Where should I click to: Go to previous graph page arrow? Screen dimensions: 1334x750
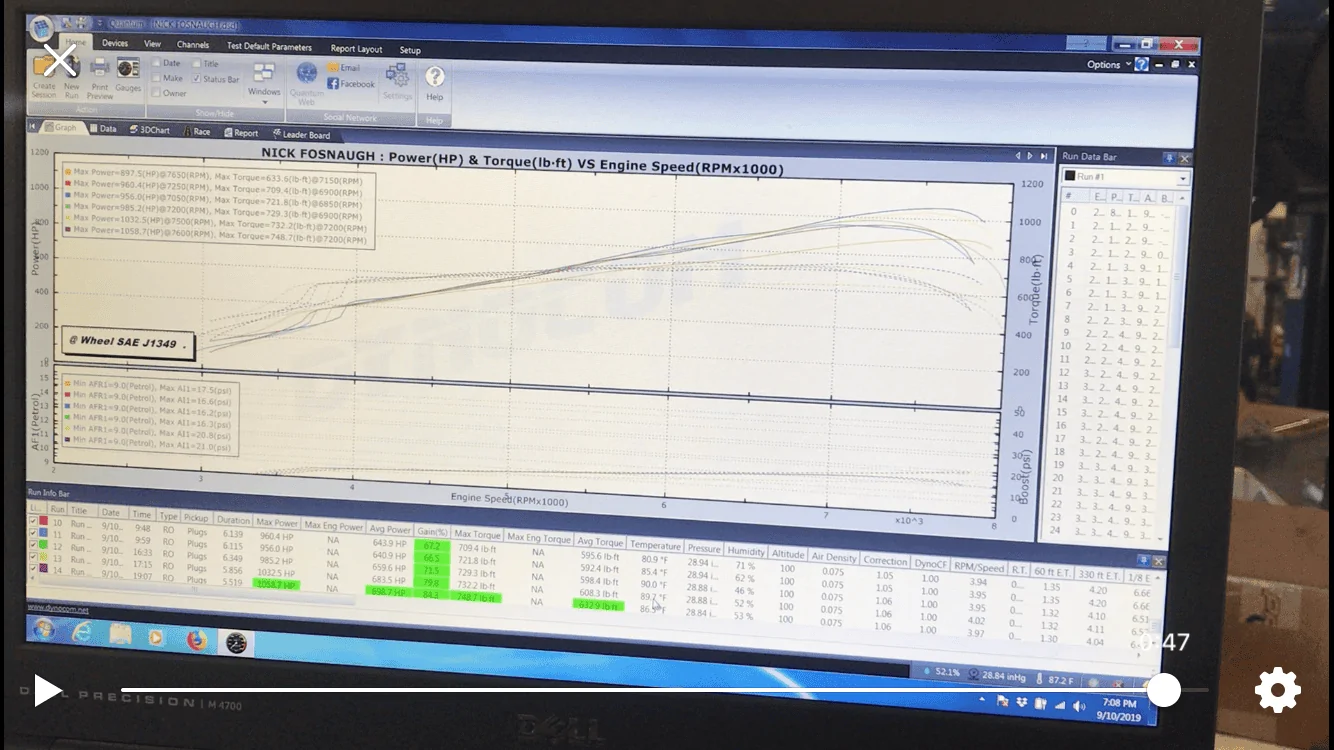[1018, 155]
